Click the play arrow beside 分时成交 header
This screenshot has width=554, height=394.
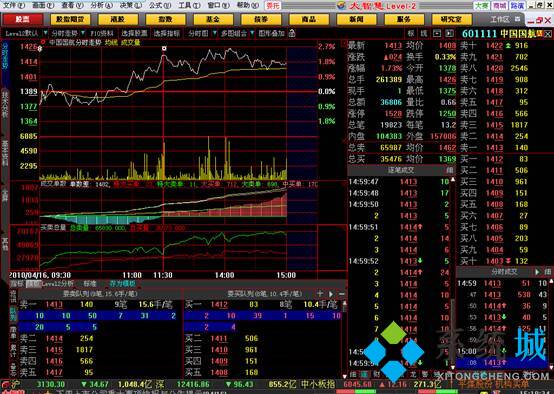(x=537, y=272)
